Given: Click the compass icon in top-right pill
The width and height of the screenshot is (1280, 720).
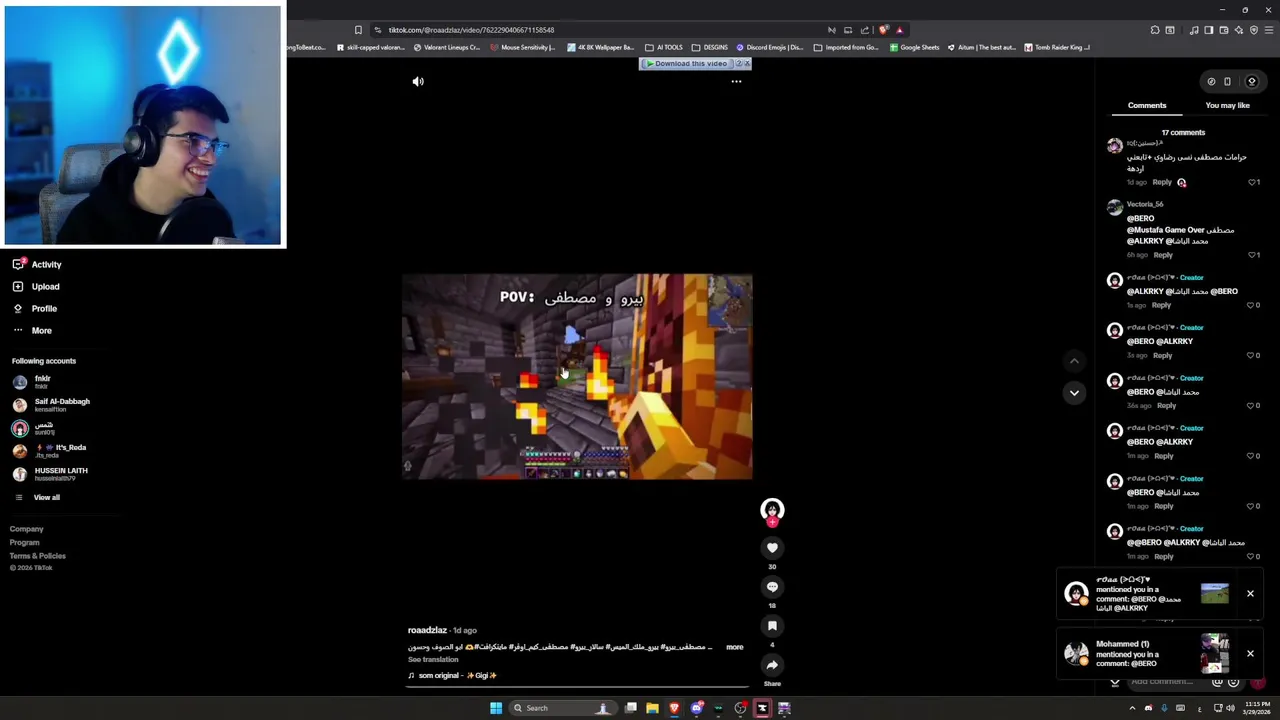Looking at the screenshot, I should [1211, 82].
